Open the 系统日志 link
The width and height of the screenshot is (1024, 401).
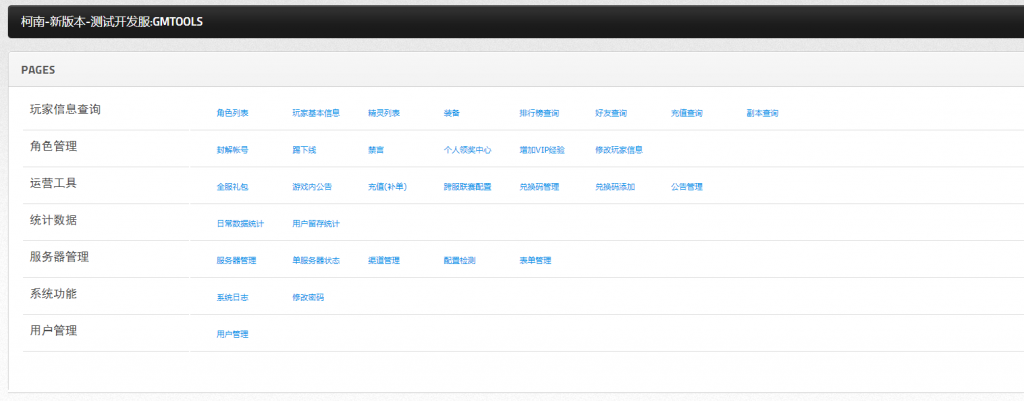[232, 297]
